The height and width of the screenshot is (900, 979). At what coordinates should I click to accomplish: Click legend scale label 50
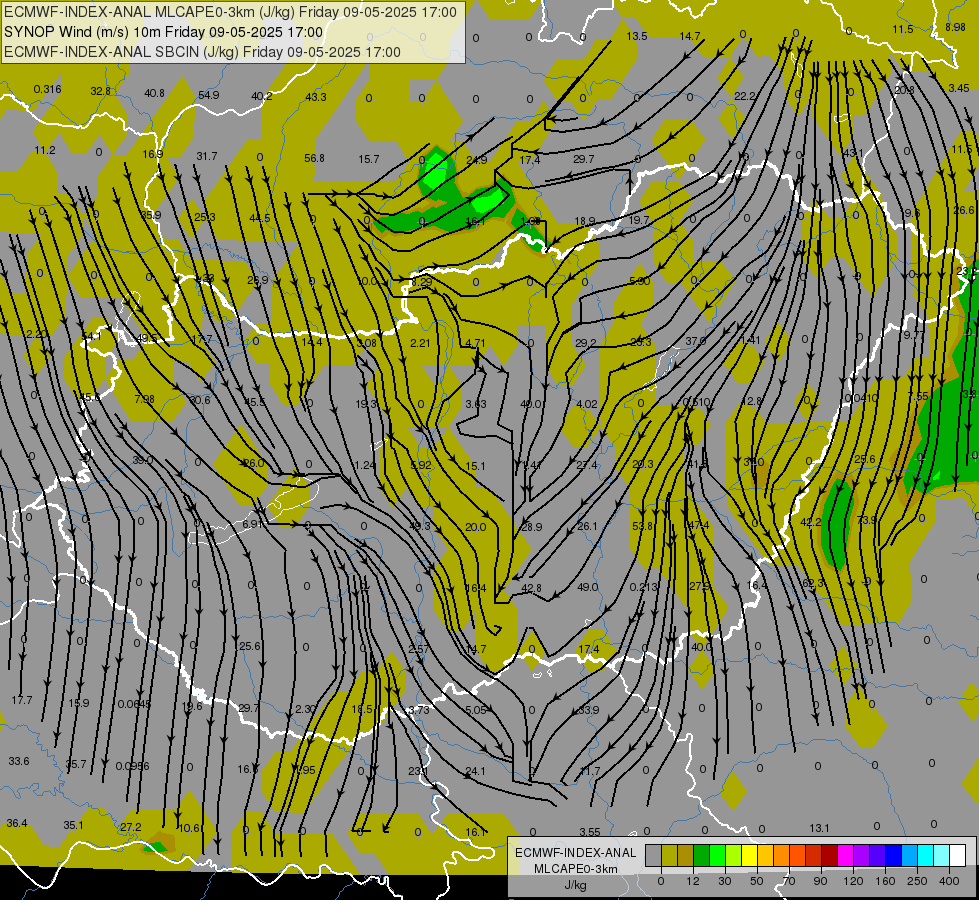tap(757, 881)
